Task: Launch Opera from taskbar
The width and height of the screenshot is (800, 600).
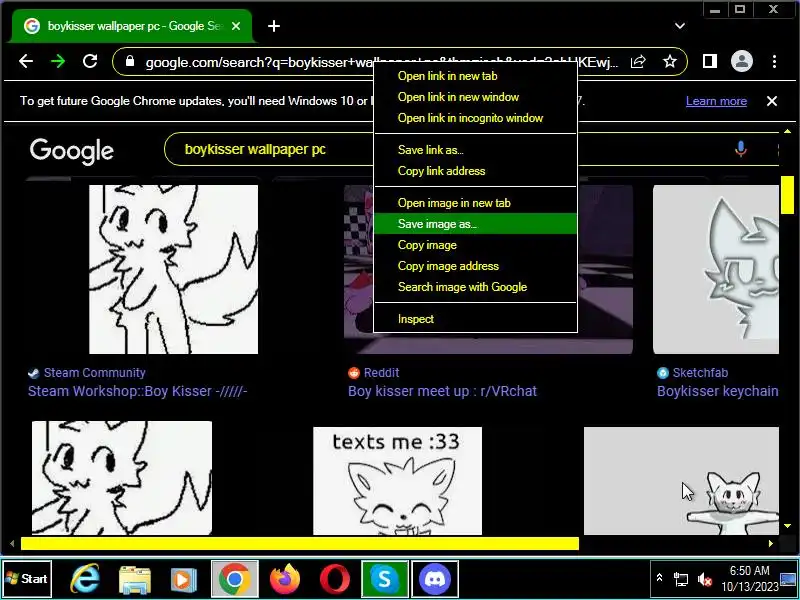Action: tap(335, 580)
